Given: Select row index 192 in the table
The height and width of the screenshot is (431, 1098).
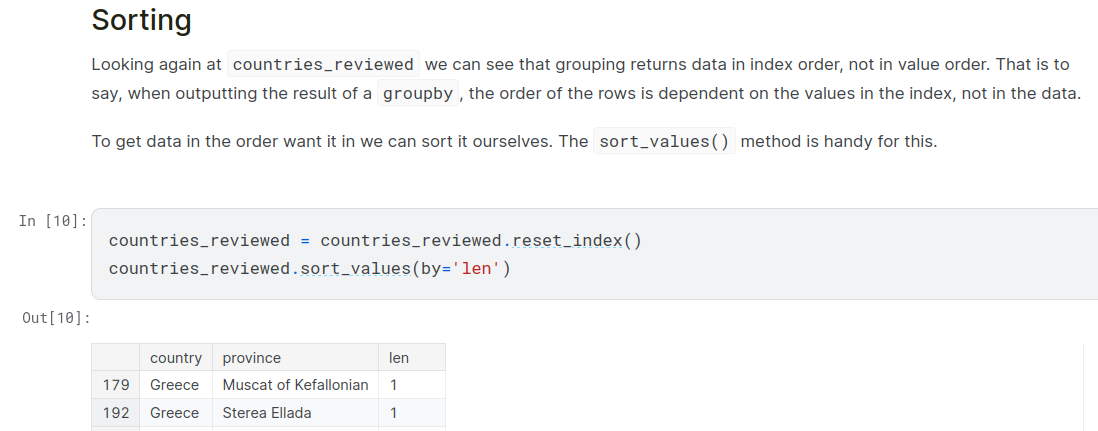Looking at the screenshot, I should click(x=116, y=413).
